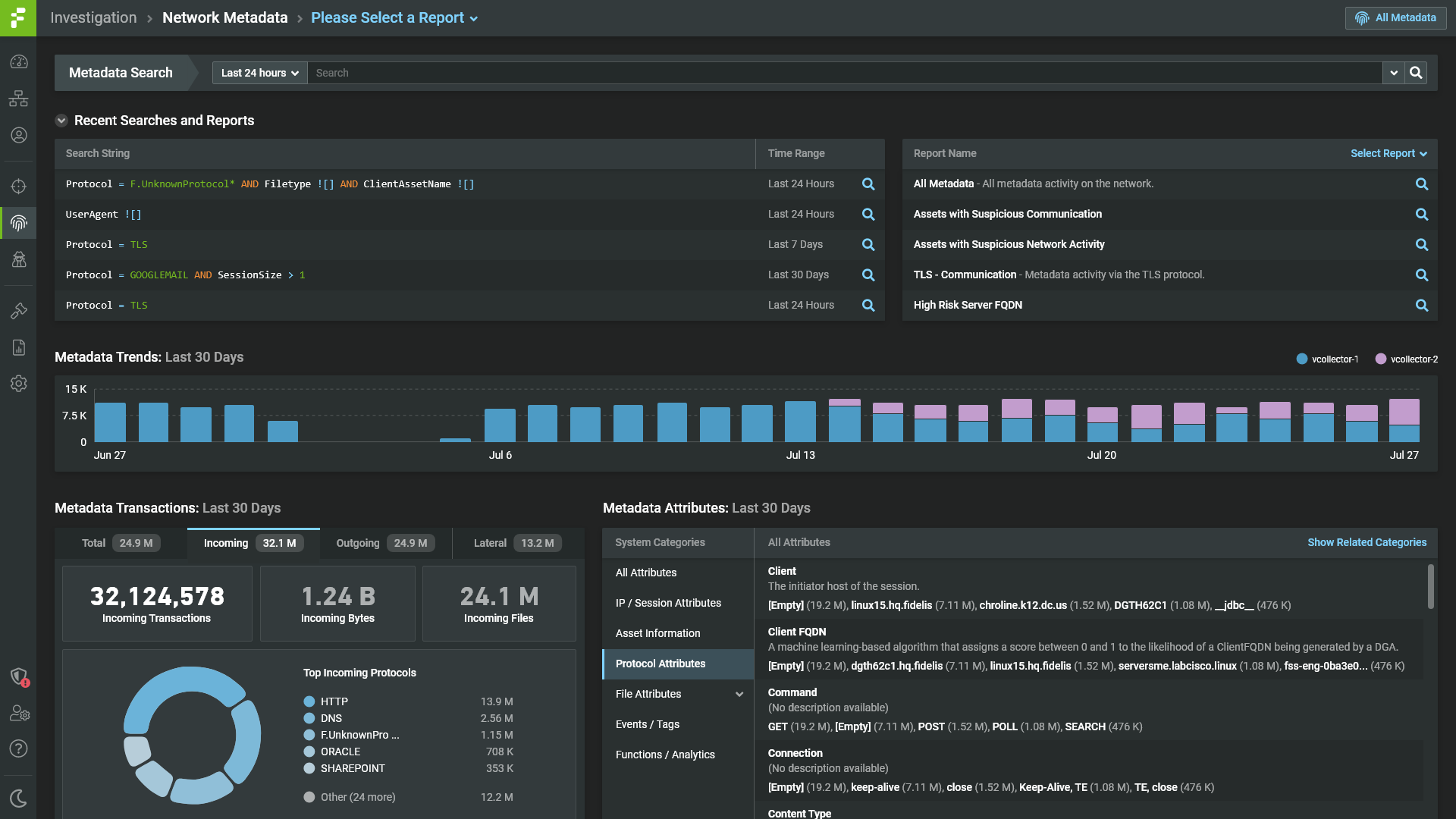
Task: Select the Lateral transactions tab
Action: 516,543
